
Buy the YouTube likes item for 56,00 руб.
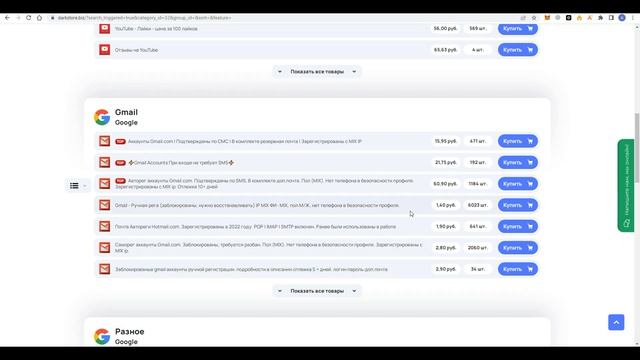tap(518, 29)
